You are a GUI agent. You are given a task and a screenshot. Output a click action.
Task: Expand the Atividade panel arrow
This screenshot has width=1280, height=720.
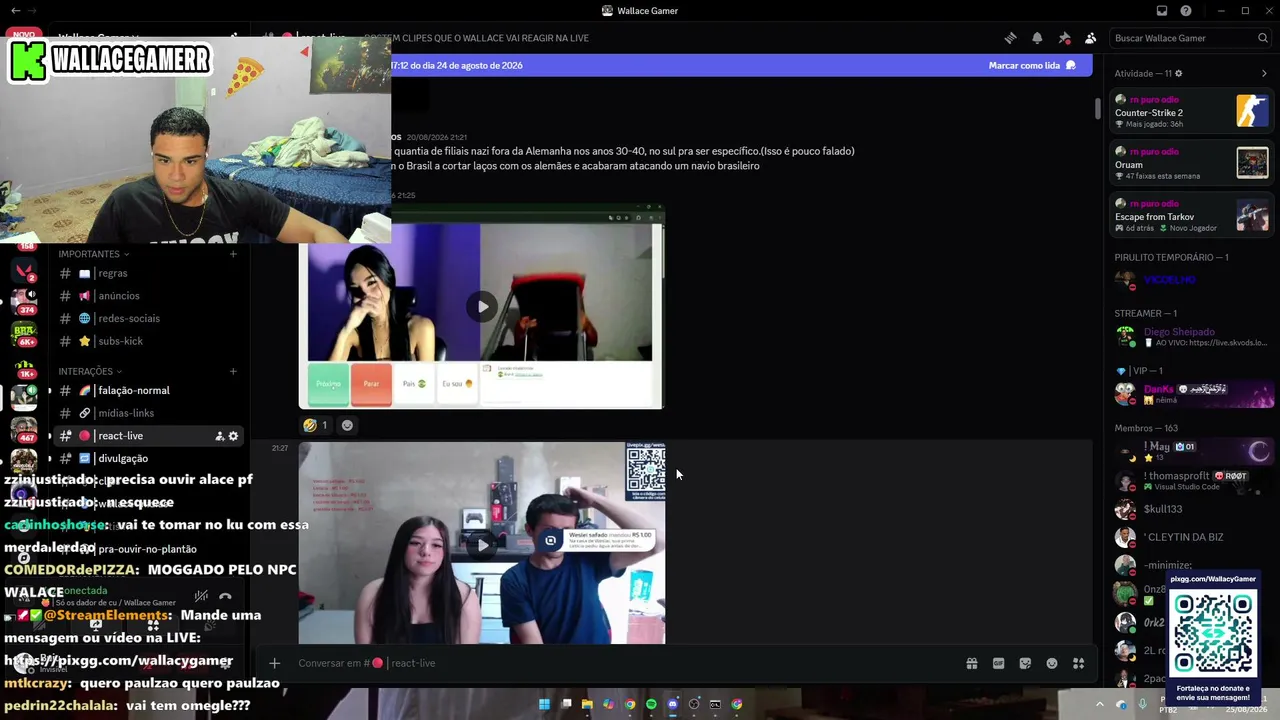tap(1264, 73)
